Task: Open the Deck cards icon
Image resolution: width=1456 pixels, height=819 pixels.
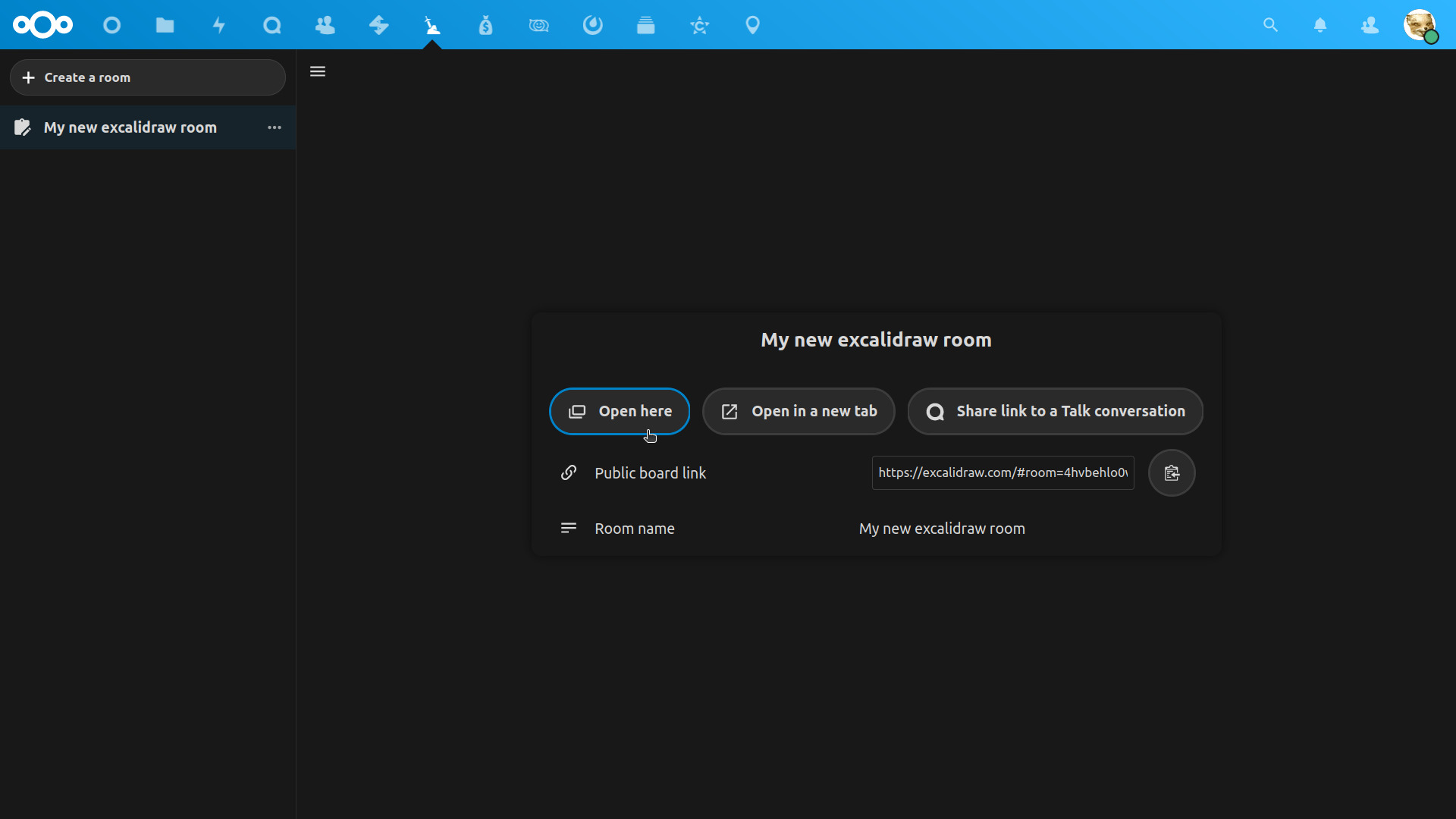Action: tap(645, 25)
